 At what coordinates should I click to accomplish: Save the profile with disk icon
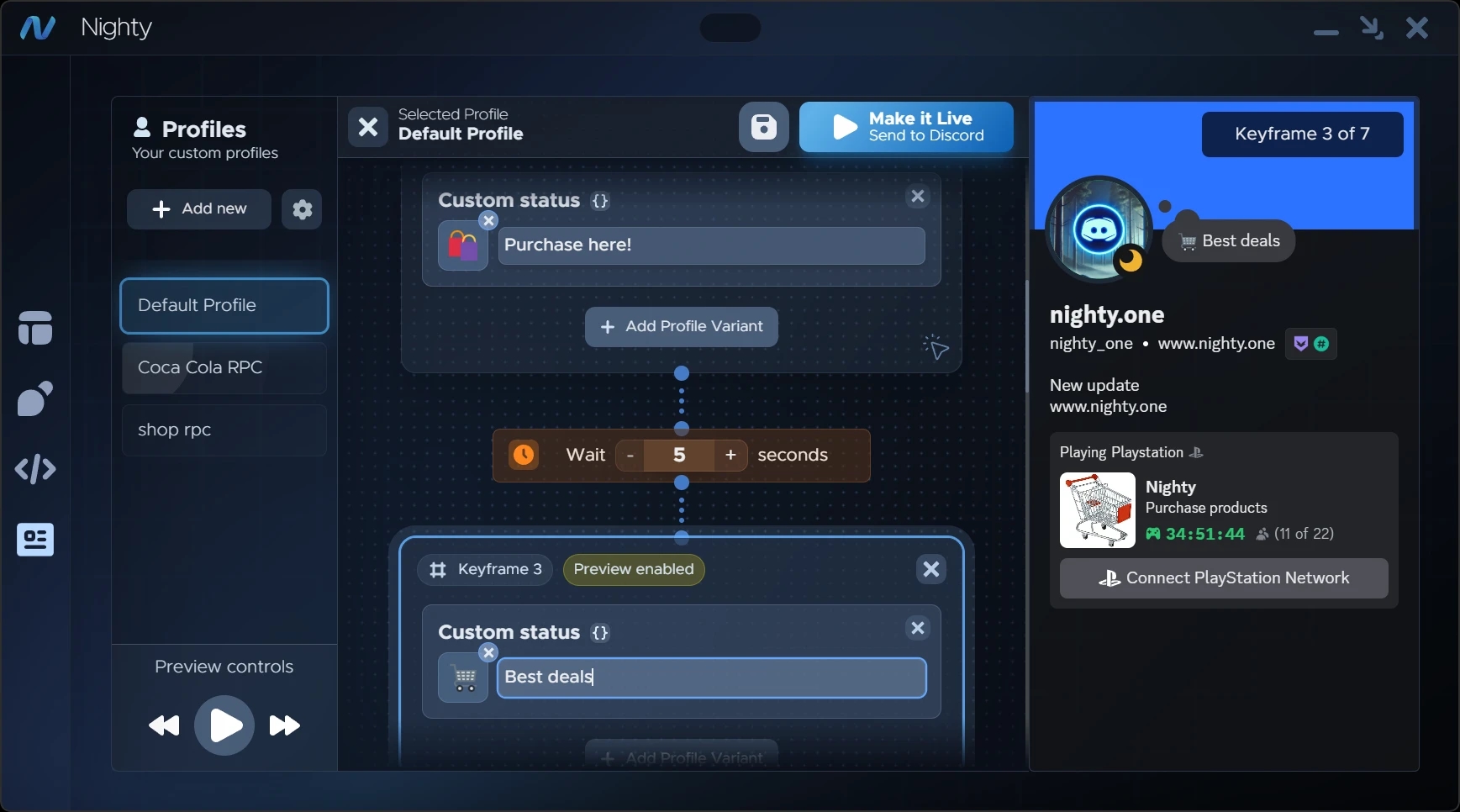click(764, 127)
